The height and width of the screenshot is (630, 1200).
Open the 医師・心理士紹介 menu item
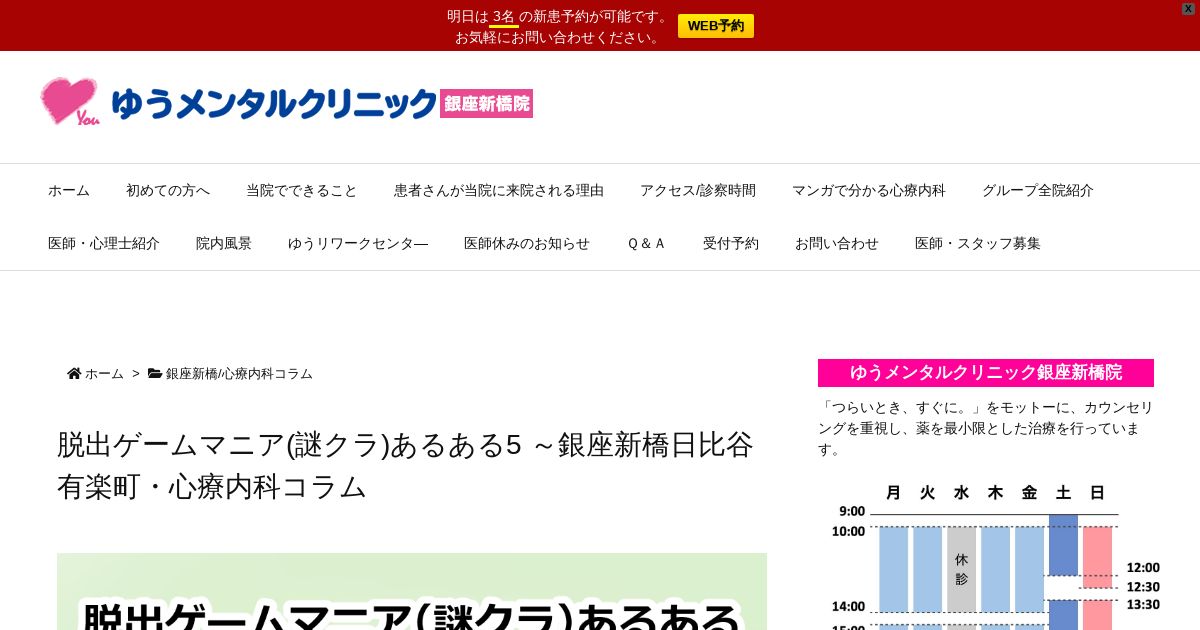[104, 243]
